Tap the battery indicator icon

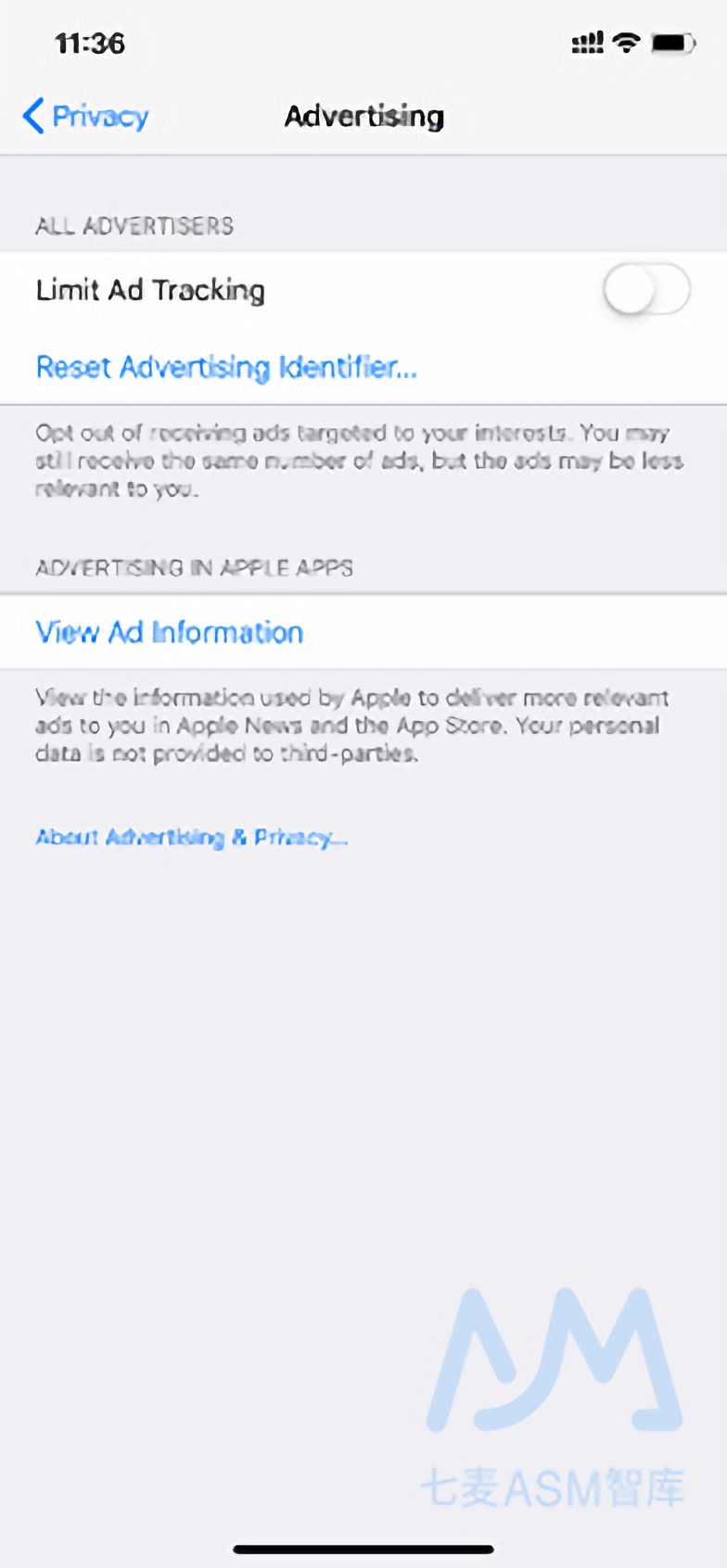click(x=673, y=43)
